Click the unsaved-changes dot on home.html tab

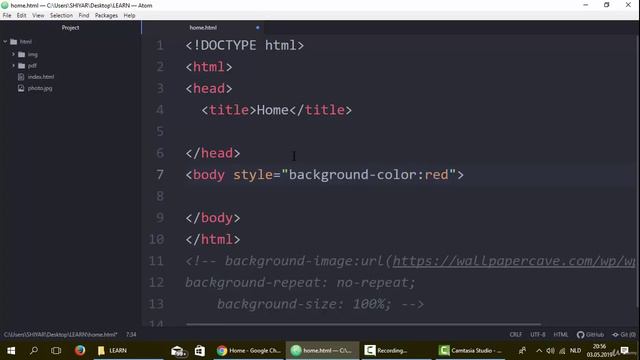(x=258, y=28)
